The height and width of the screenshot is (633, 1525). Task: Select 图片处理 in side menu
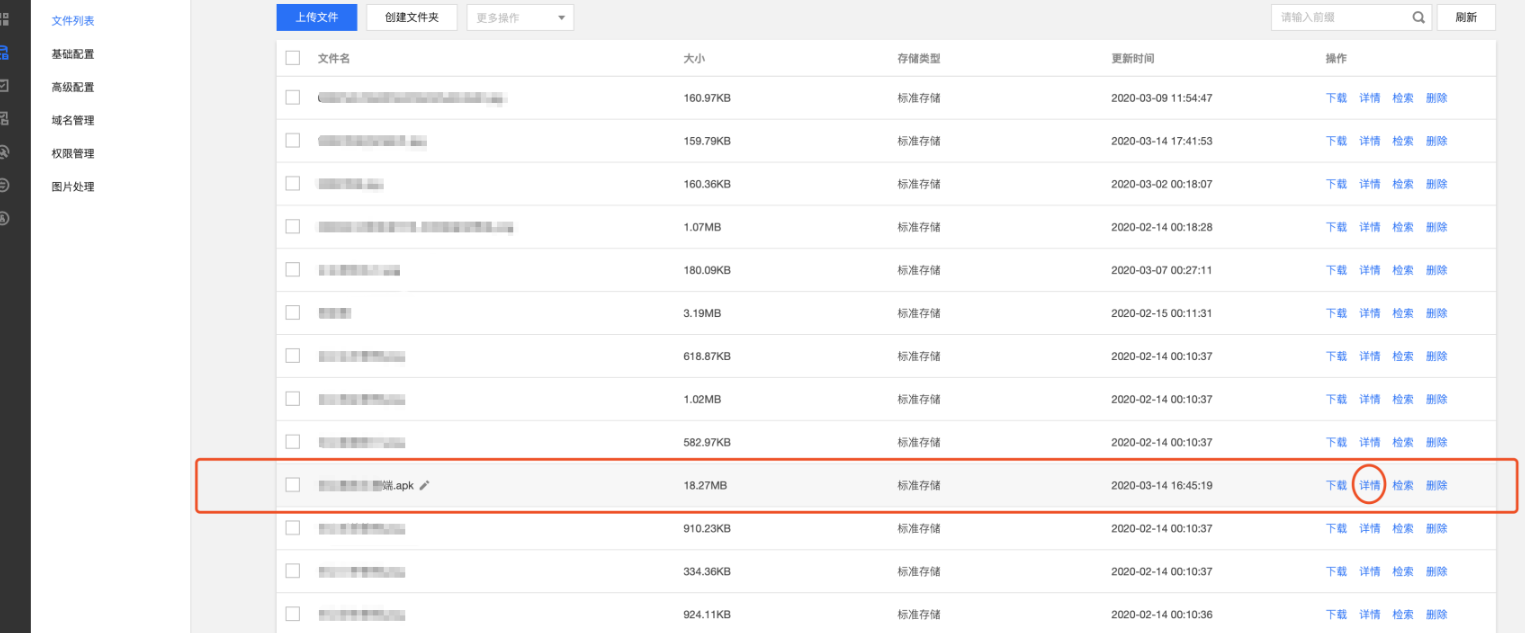73,186
